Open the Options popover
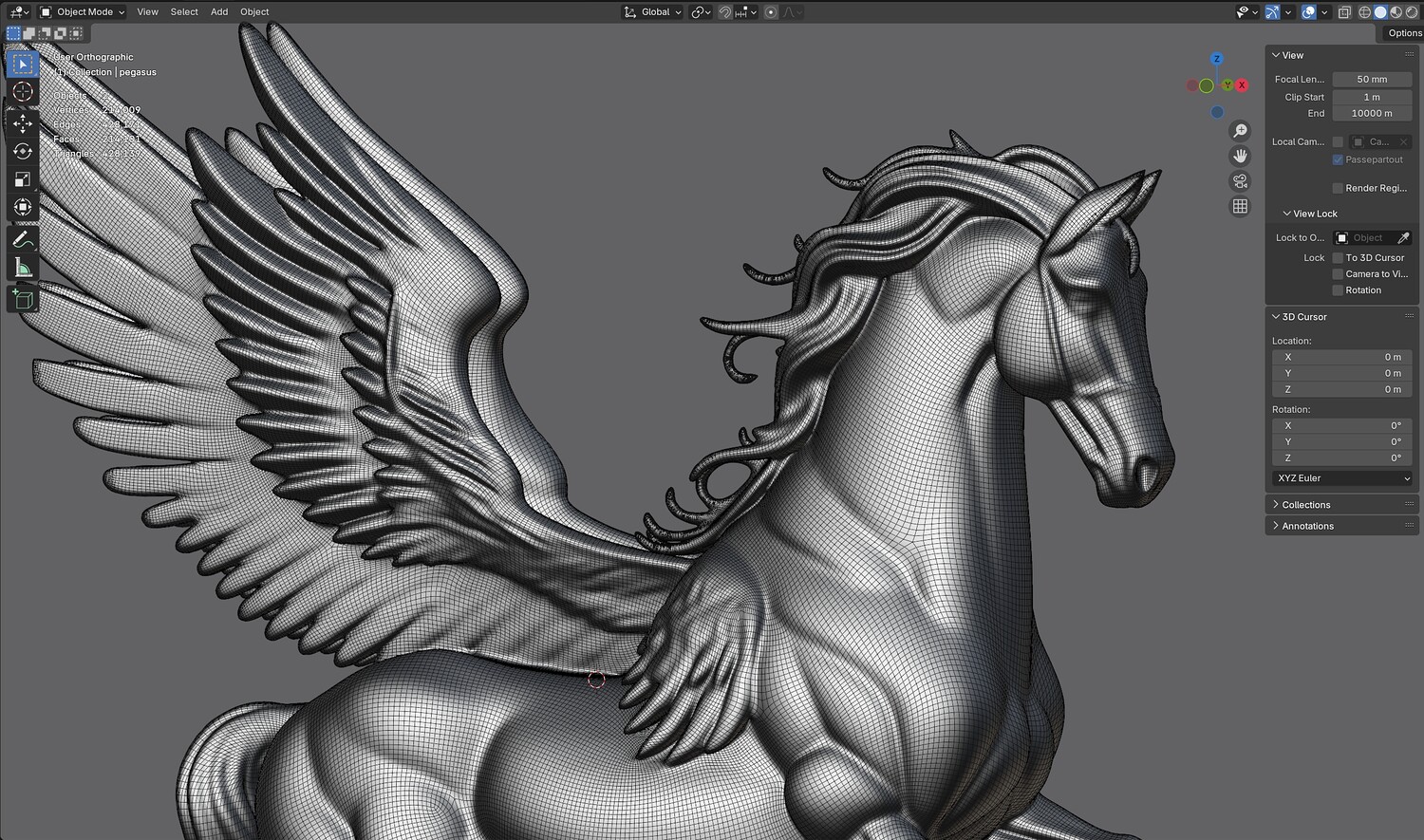Viewport: 1424px width, 840px height. point(1404,33)
